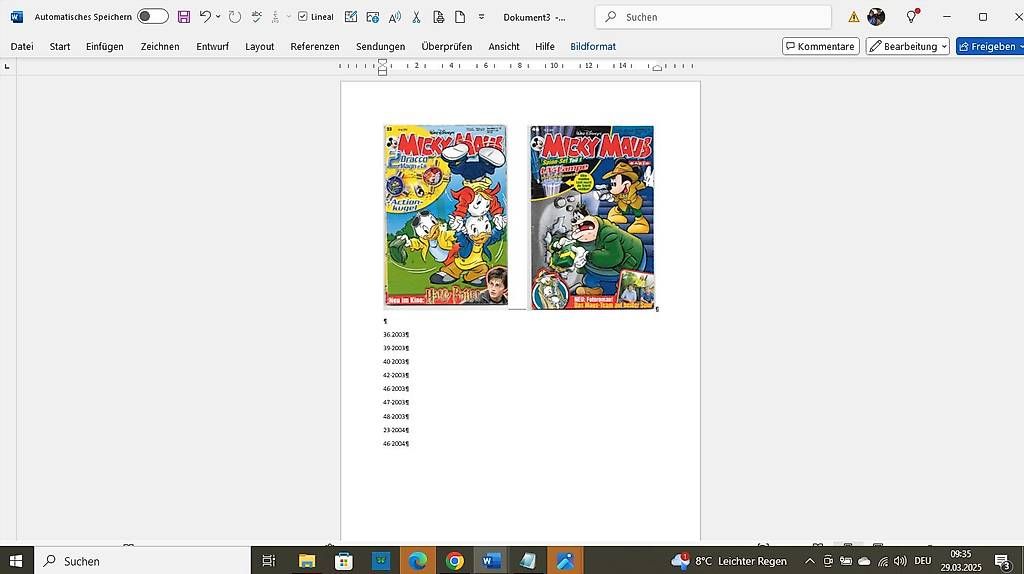Click the text line 23 2004
The height and width of the screenshot is (574, 1024).
(x=395, y=430)
